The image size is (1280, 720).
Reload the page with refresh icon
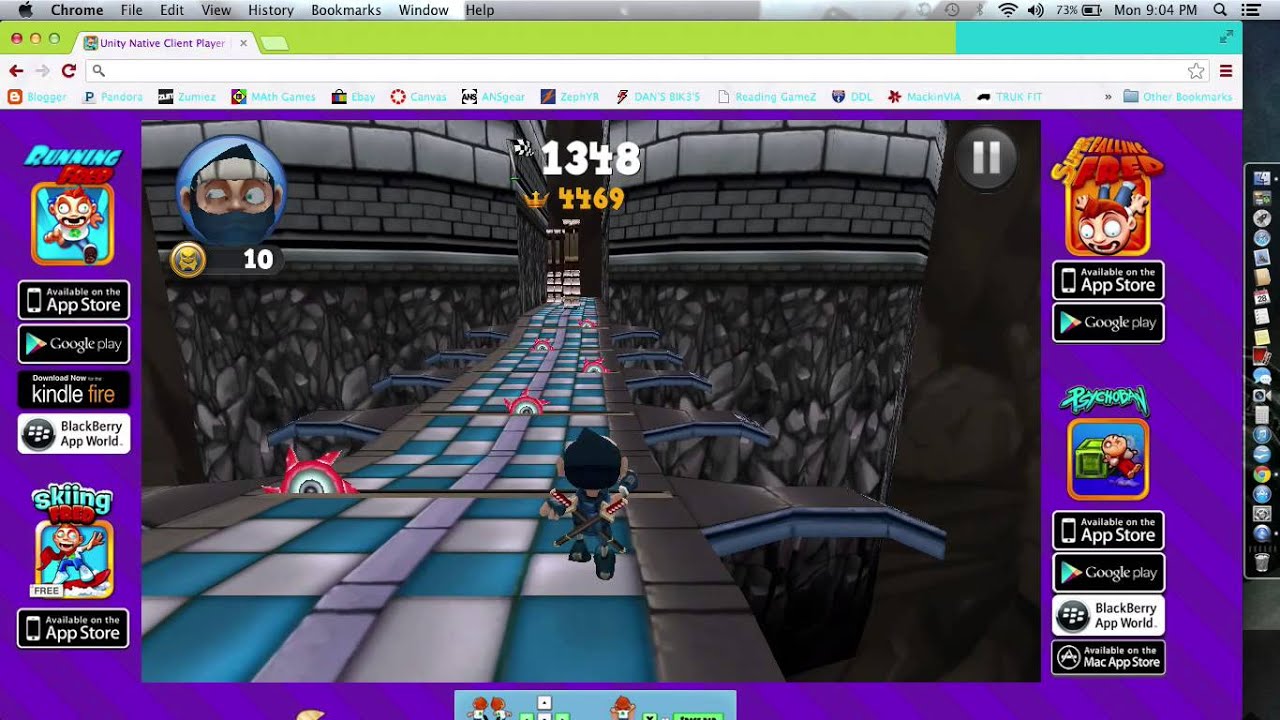[x=69, y=70]
